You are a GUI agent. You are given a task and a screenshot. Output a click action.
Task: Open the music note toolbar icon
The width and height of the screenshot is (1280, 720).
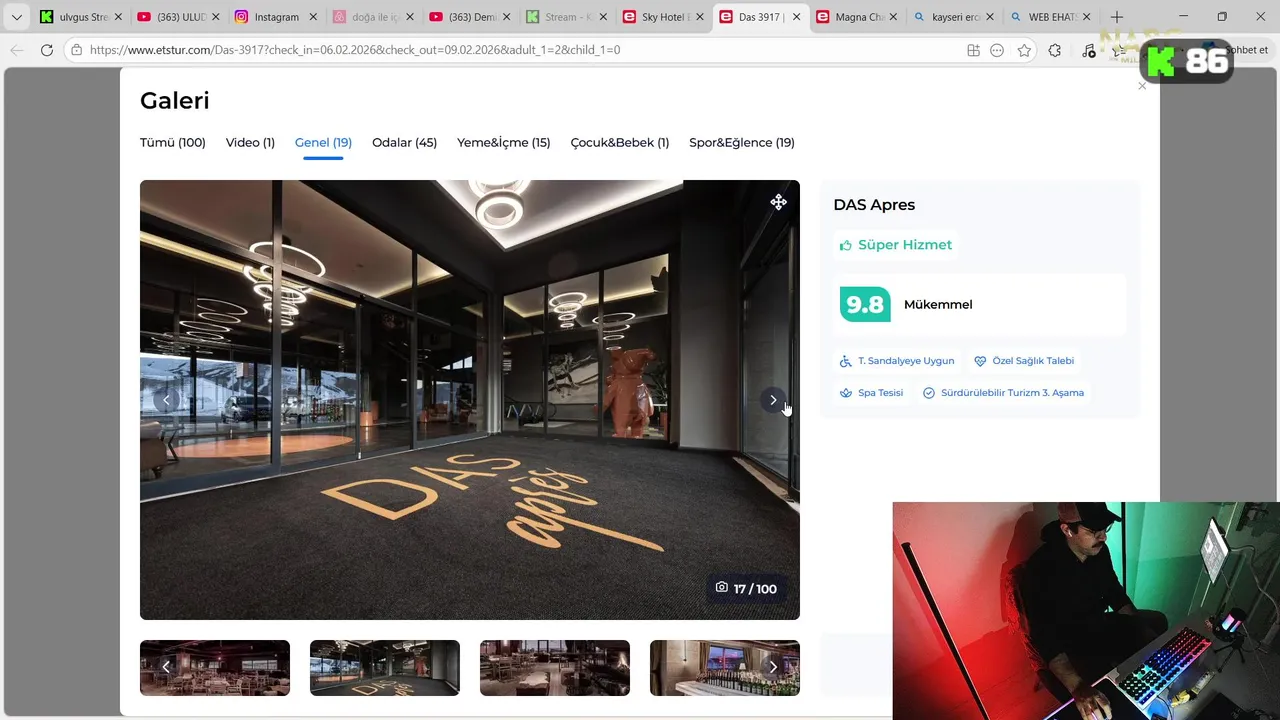(x=1089, y=50)
